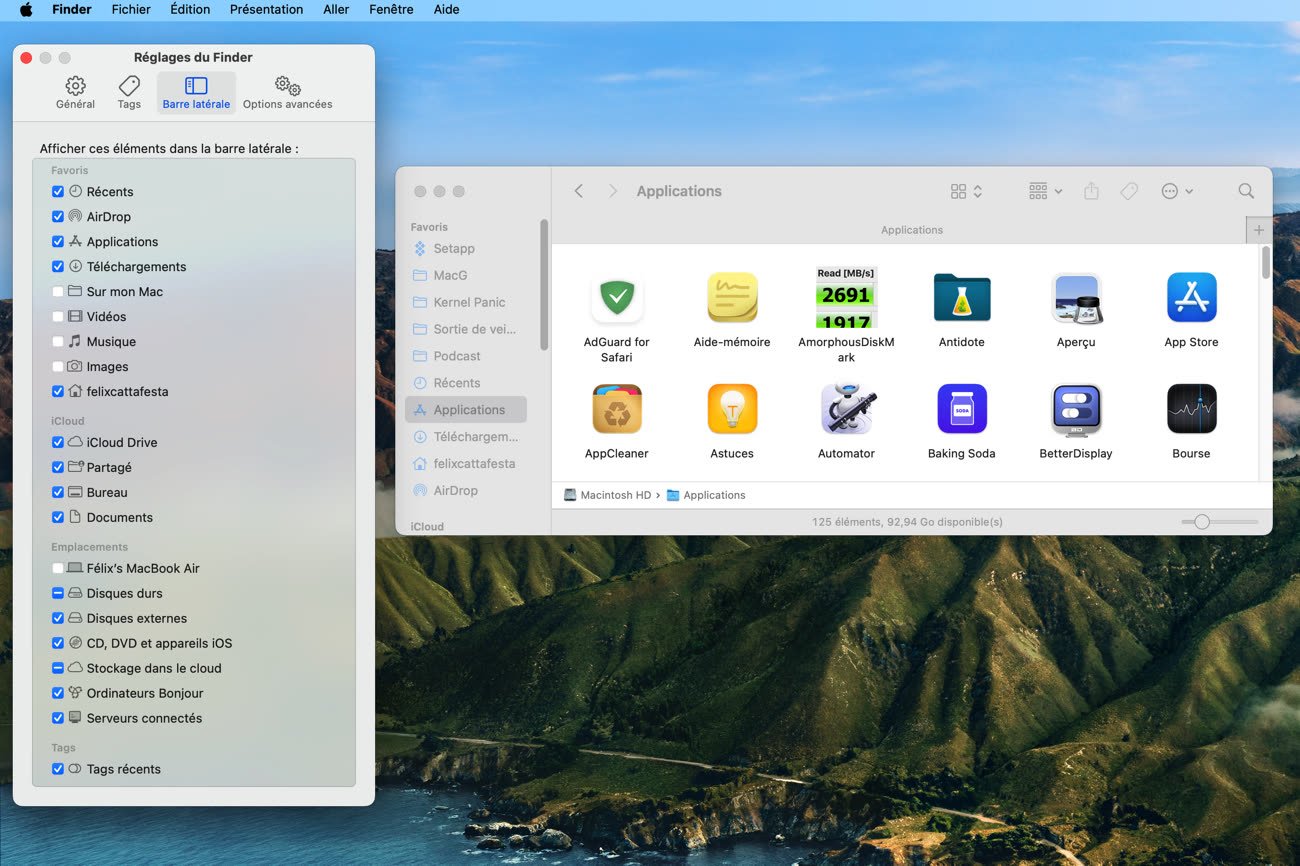The height and width of the screenshot is (866, 1300).
Task: Add a new tab with plus button
Action: click(1259, 230)
